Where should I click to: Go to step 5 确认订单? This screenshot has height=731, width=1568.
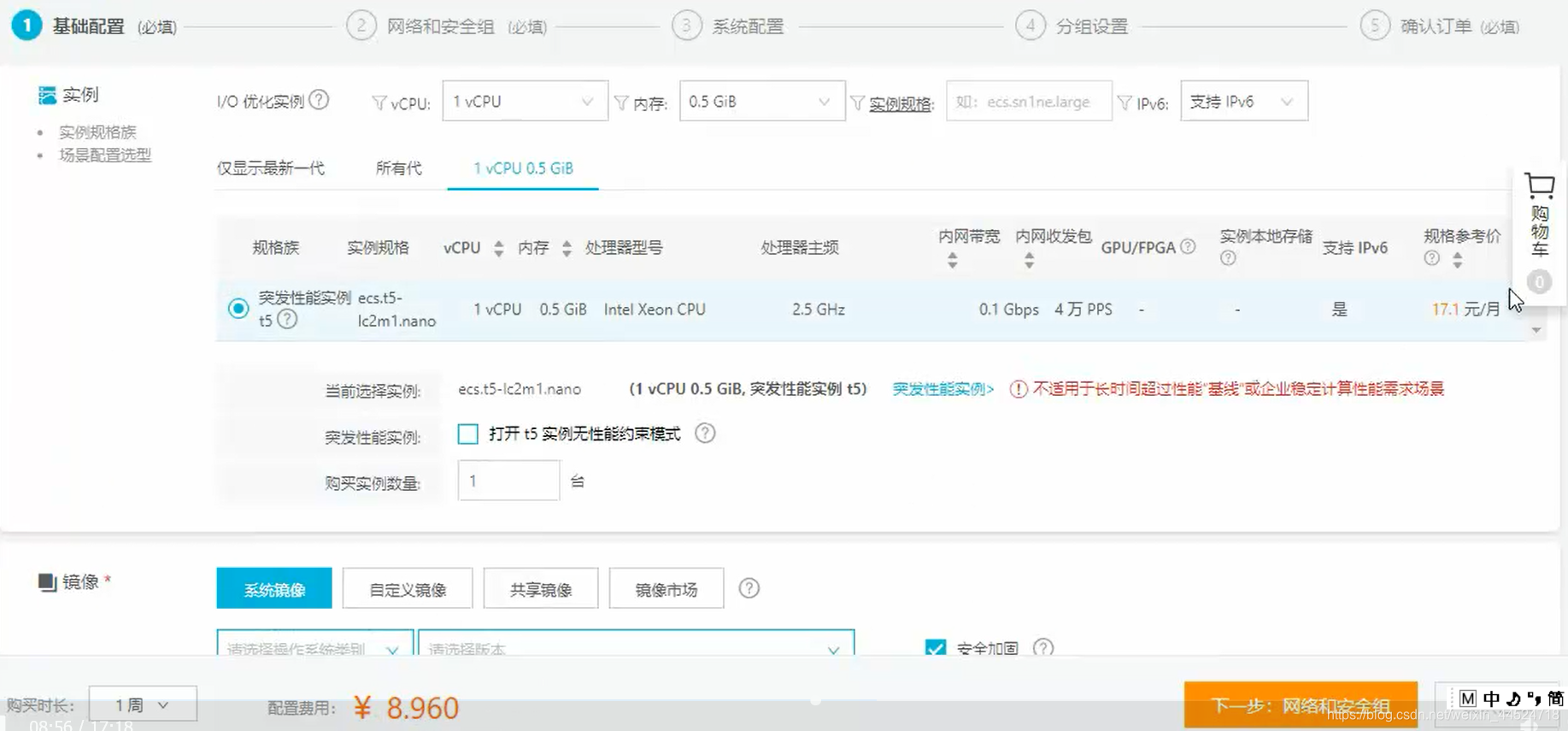[1441, 27]
